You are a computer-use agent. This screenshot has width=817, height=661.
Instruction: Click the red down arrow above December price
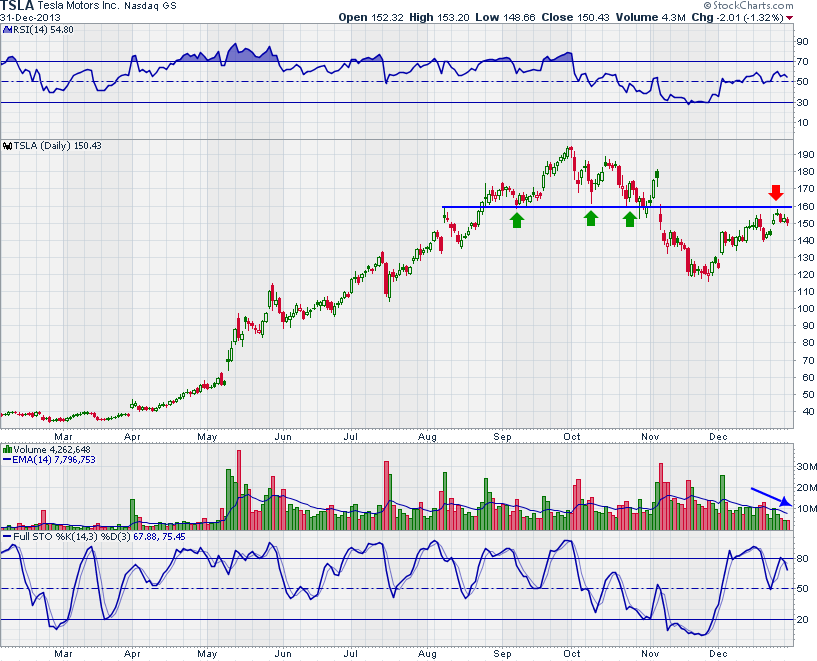[x=776, y=192]
